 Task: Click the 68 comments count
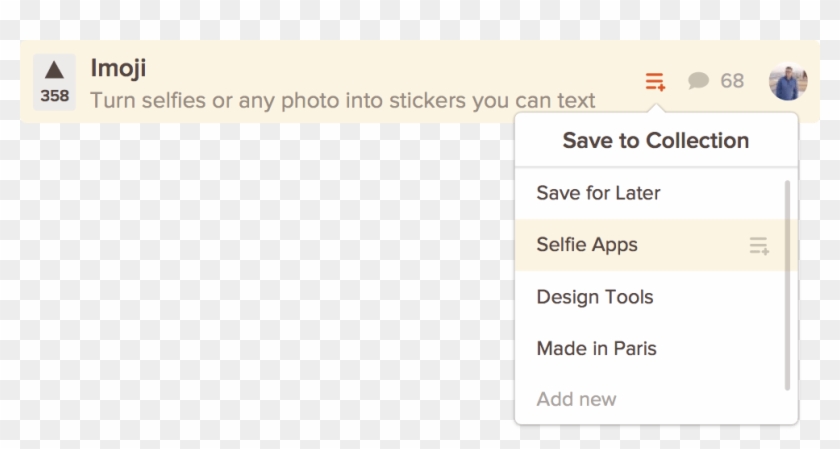pos(732,81)
